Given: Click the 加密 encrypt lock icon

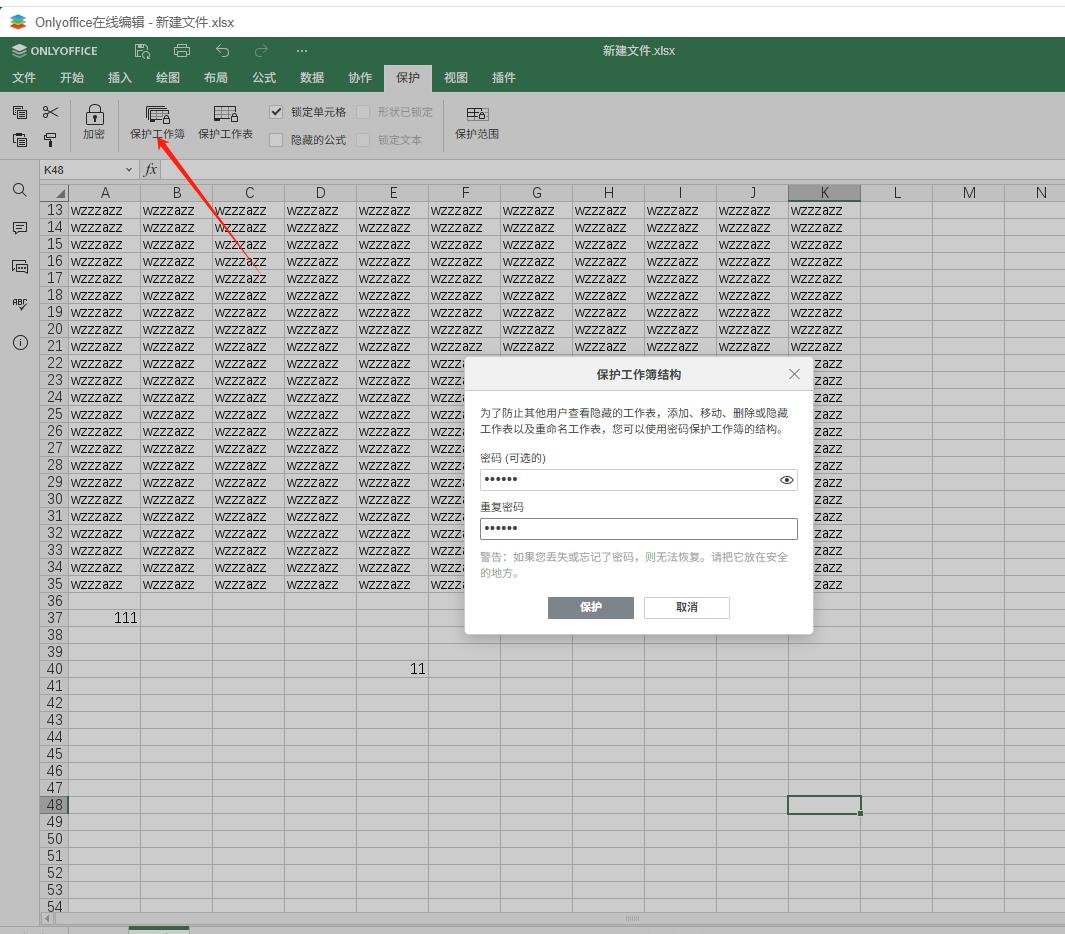Looking at the screenshot, I should click(x=94, y=122).
